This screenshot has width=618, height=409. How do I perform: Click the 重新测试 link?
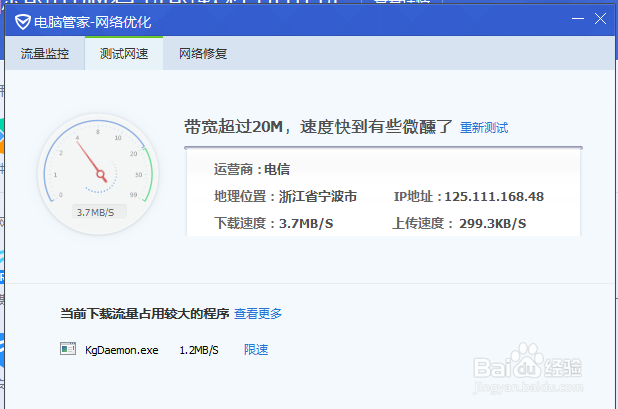click(484, 128)
